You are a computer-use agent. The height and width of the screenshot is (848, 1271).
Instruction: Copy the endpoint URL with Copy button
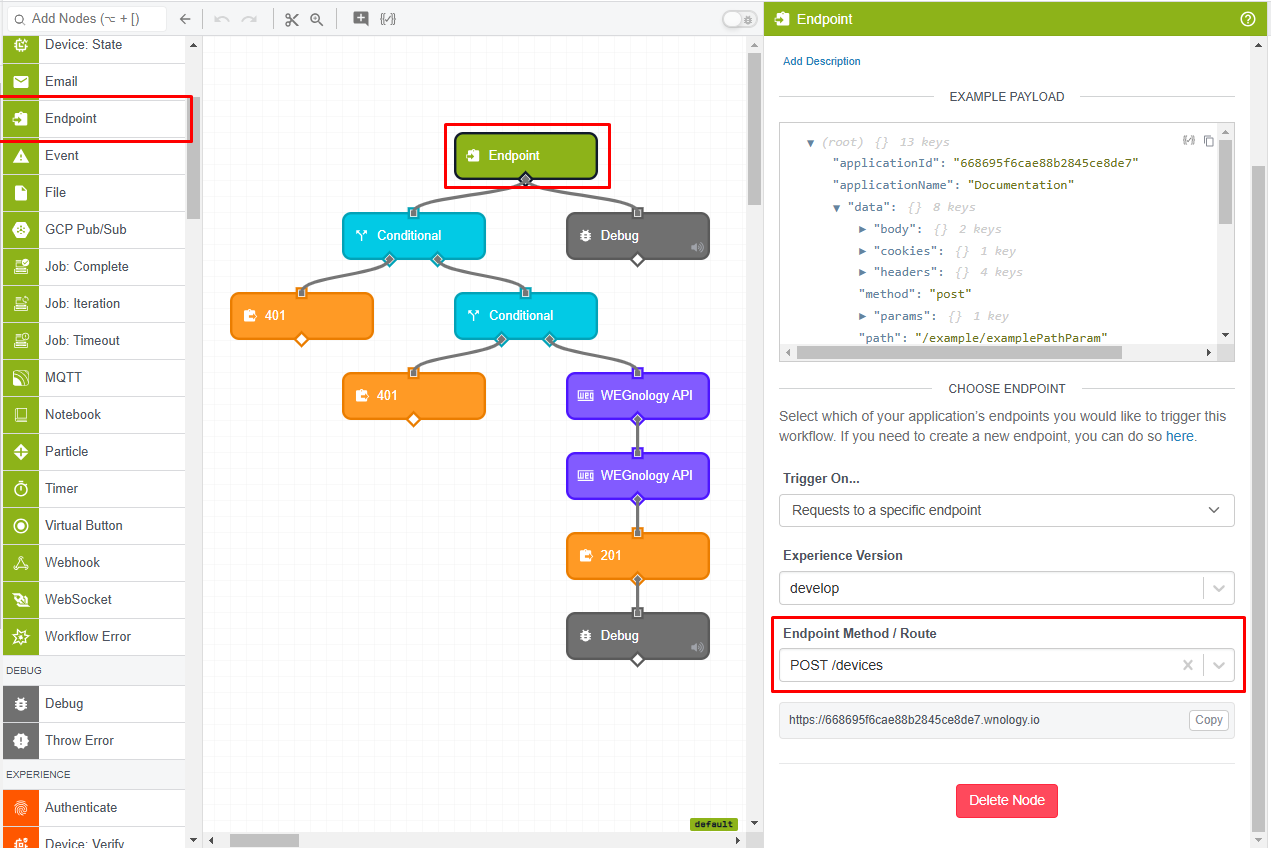tap(1209, 720)
